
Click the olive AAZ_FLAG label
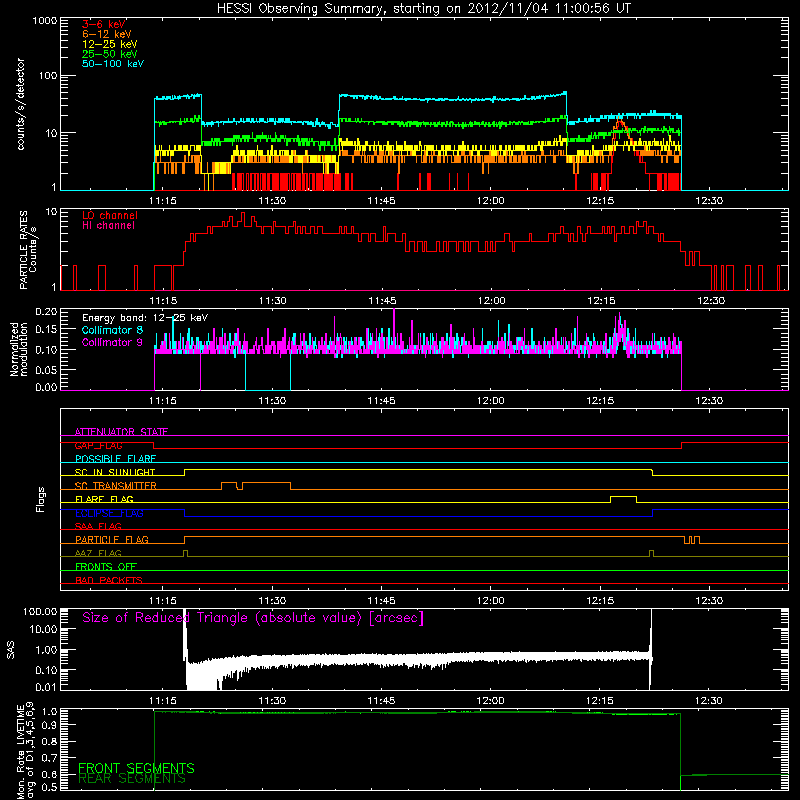pos(98,553)
